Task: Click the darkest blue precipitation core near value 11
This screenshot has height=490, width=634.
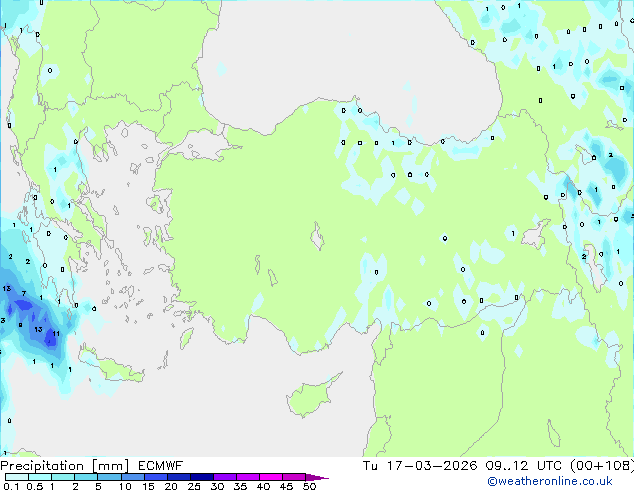Action: click(49, 341)
